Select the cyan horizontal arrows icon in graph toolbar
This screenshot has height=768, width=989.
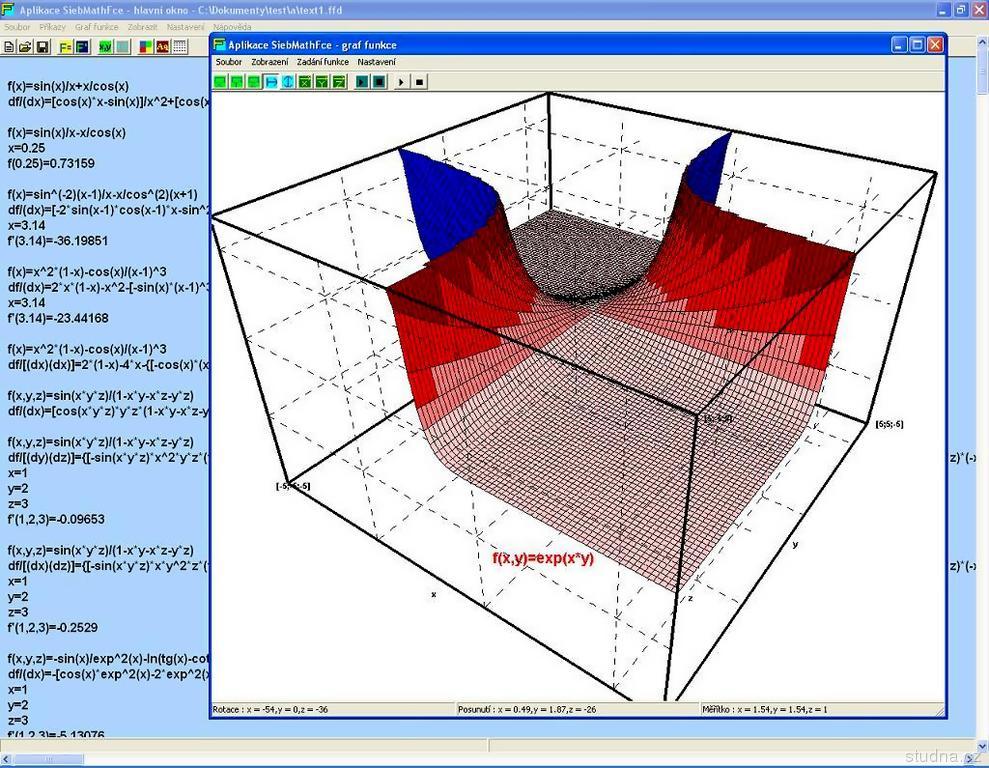pos(271,82)
